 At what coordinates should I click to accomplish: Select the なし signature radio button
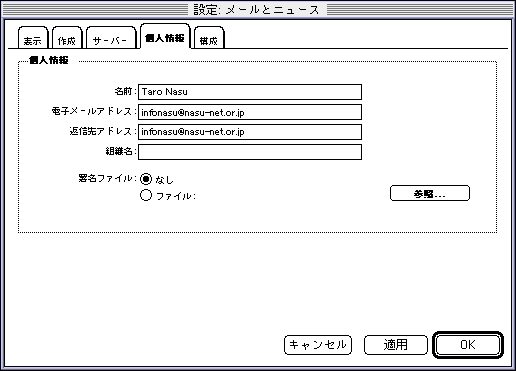pos(146,179)
